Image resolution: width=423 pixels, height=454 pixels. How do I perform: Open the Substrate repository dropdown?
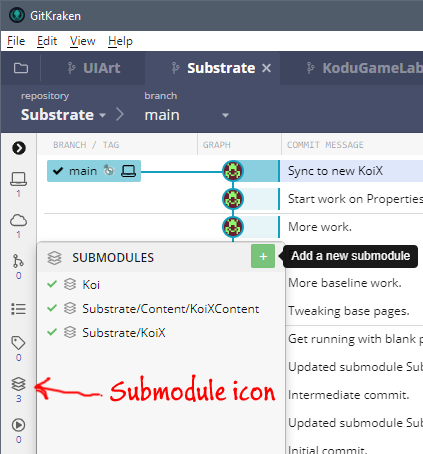click(x=63, y=115)
